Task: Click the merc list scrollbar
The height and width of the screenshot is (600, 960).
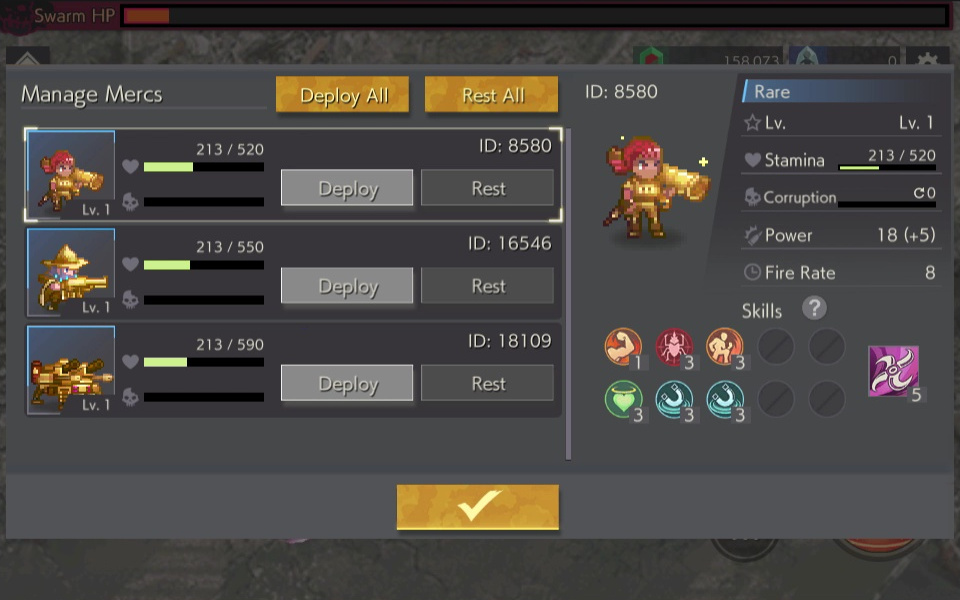Action: [x=568, y=294]
